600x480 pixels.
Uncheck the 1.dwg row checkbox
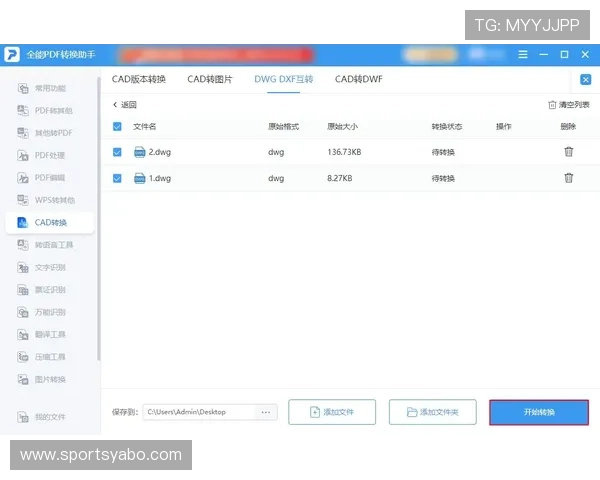pos(117,178)
